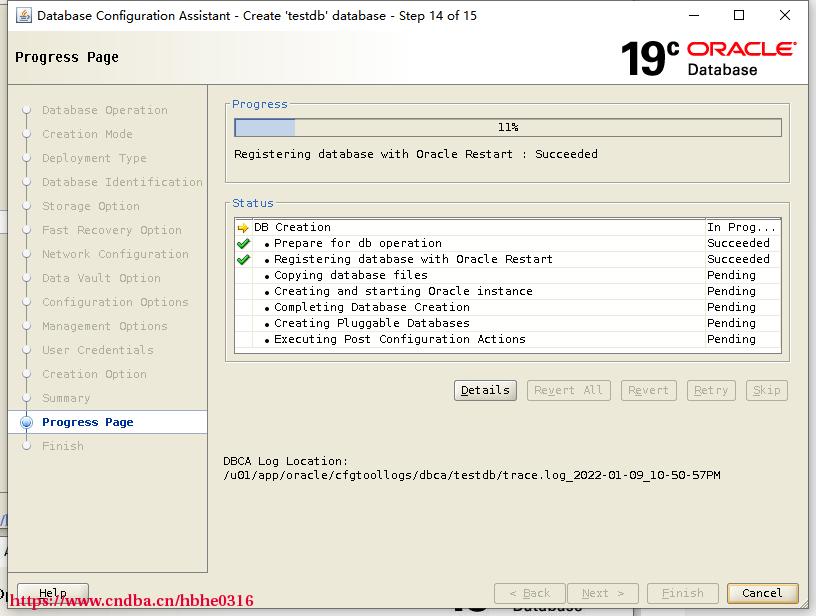Image resolution: width=816 pixels, height=616 pixels.
Task: Click the Finish button
Action: point(683,593)
